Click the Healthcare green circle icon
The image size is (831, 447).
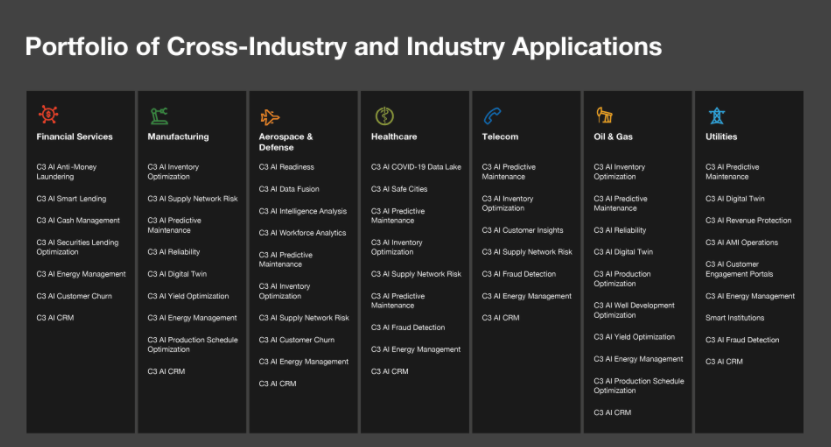click(383, 115)
